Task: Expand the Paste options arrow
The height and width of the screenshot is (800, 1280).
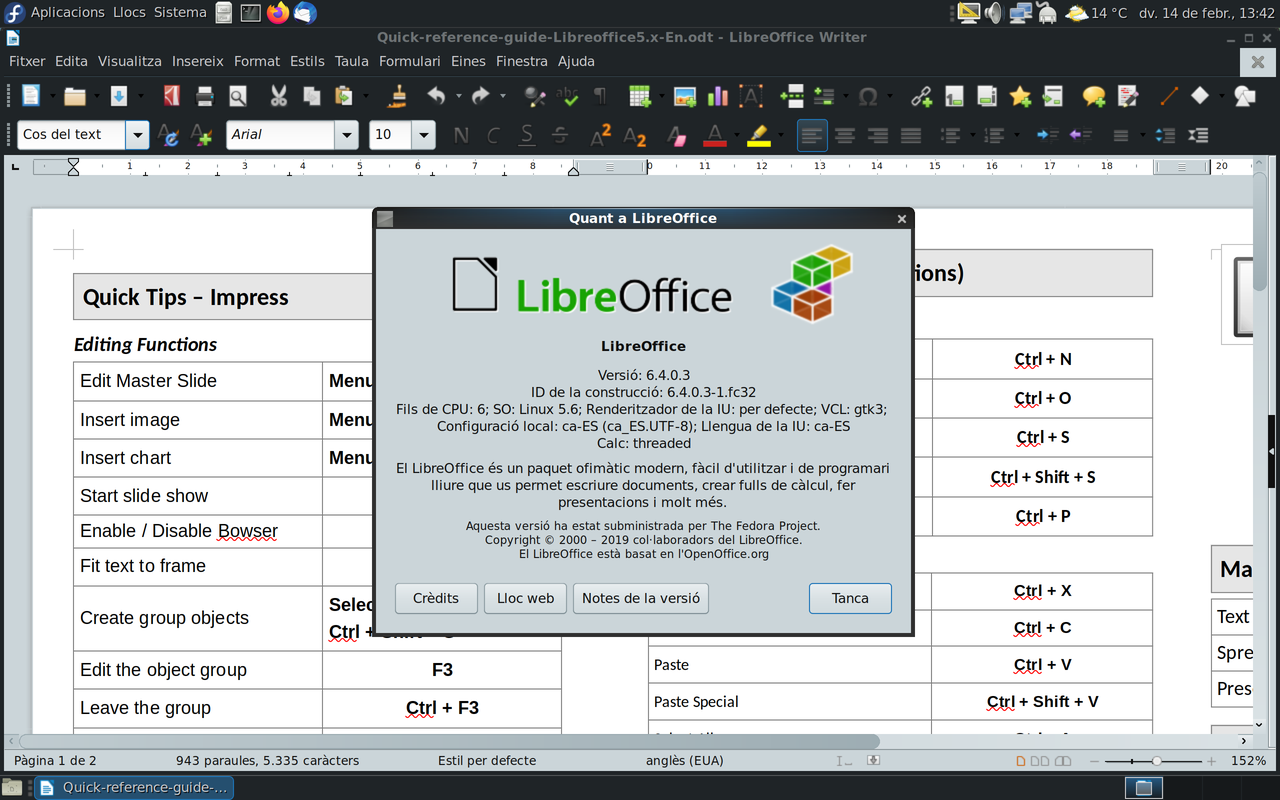Action: 365,96
